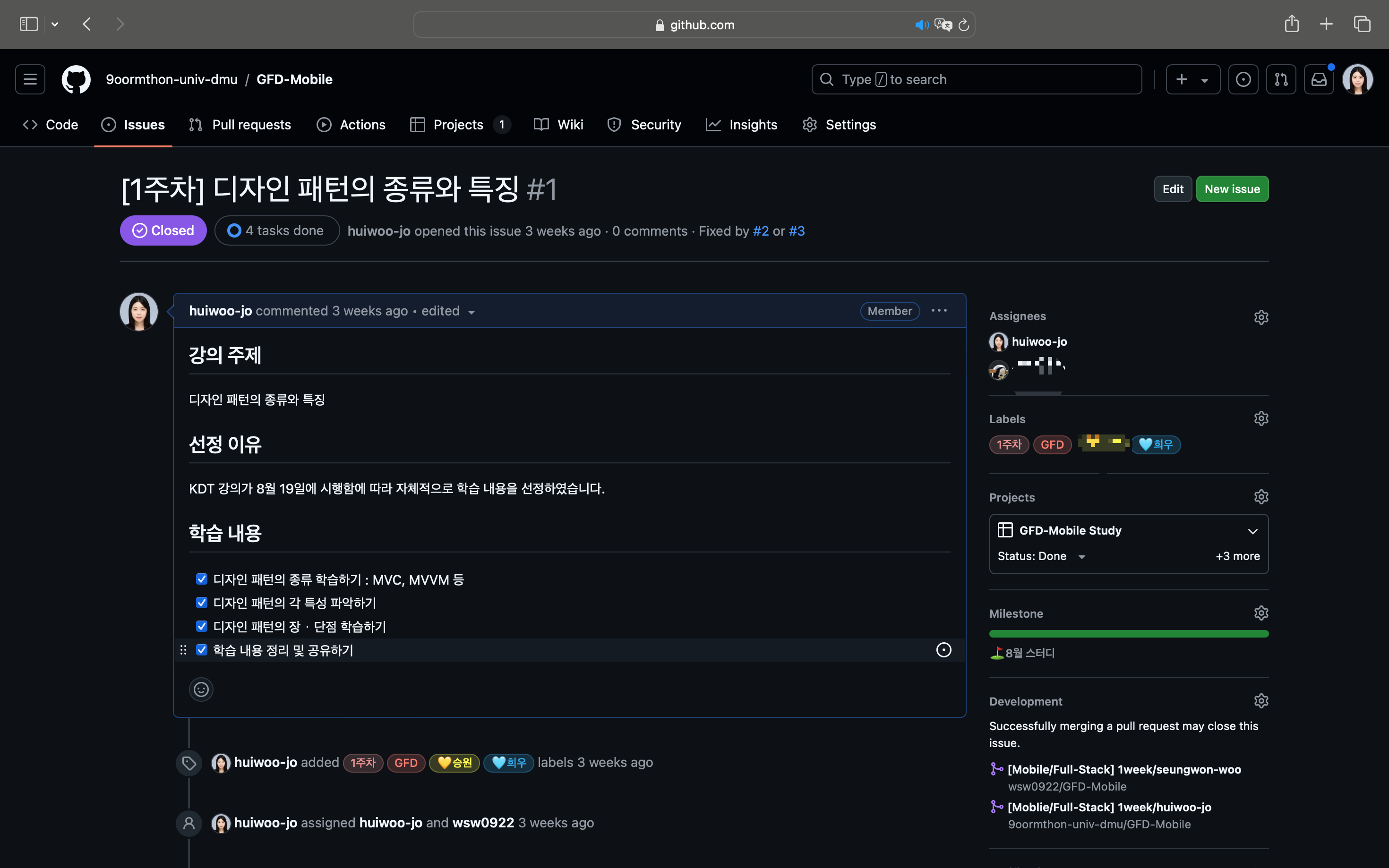Open the GitHub homepage via Octocat logo
This screenshot has height=868, width=1389.
[x=76, y=79]
